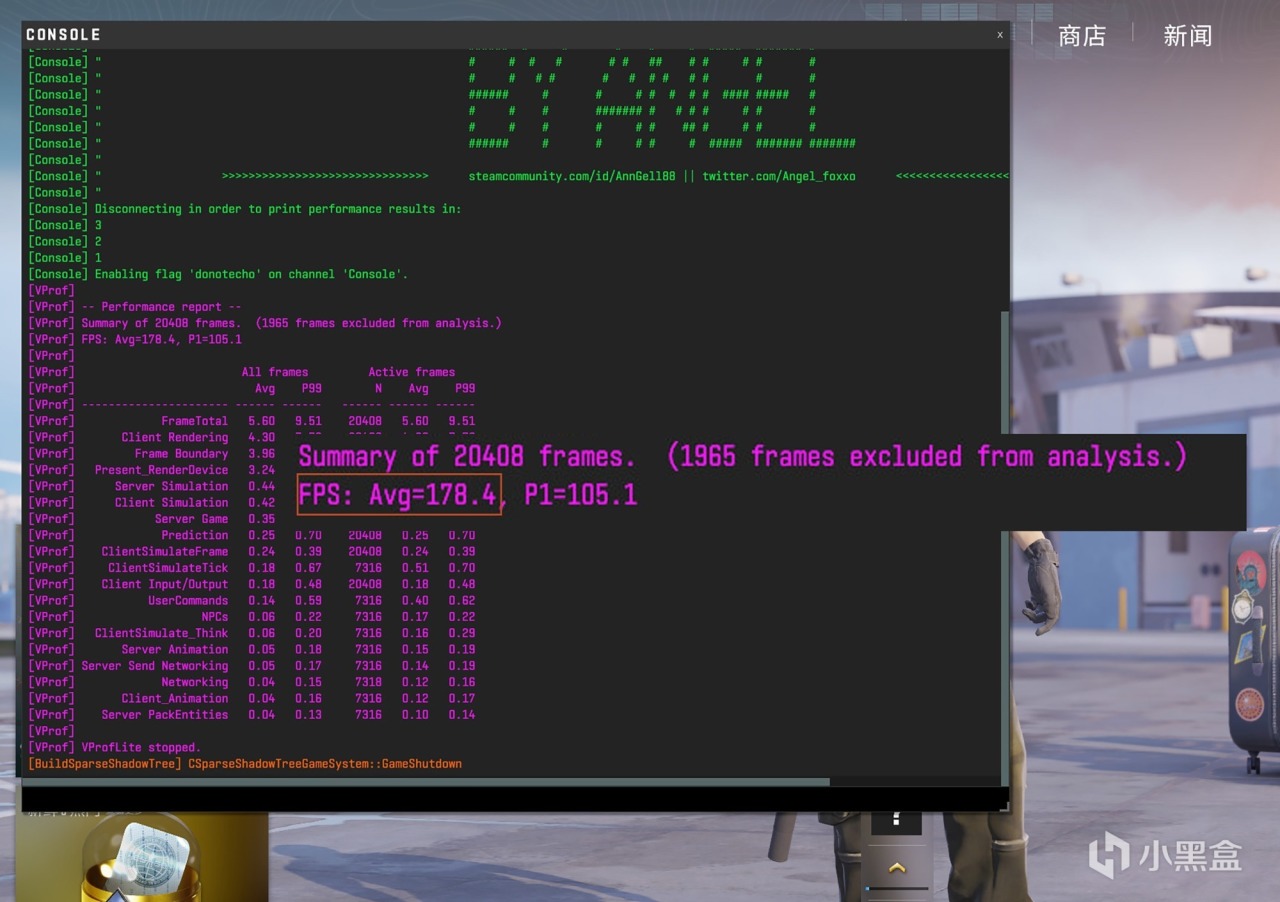
Task: Click the '-- Performance report --' line
Action: [x=161, y=307]
